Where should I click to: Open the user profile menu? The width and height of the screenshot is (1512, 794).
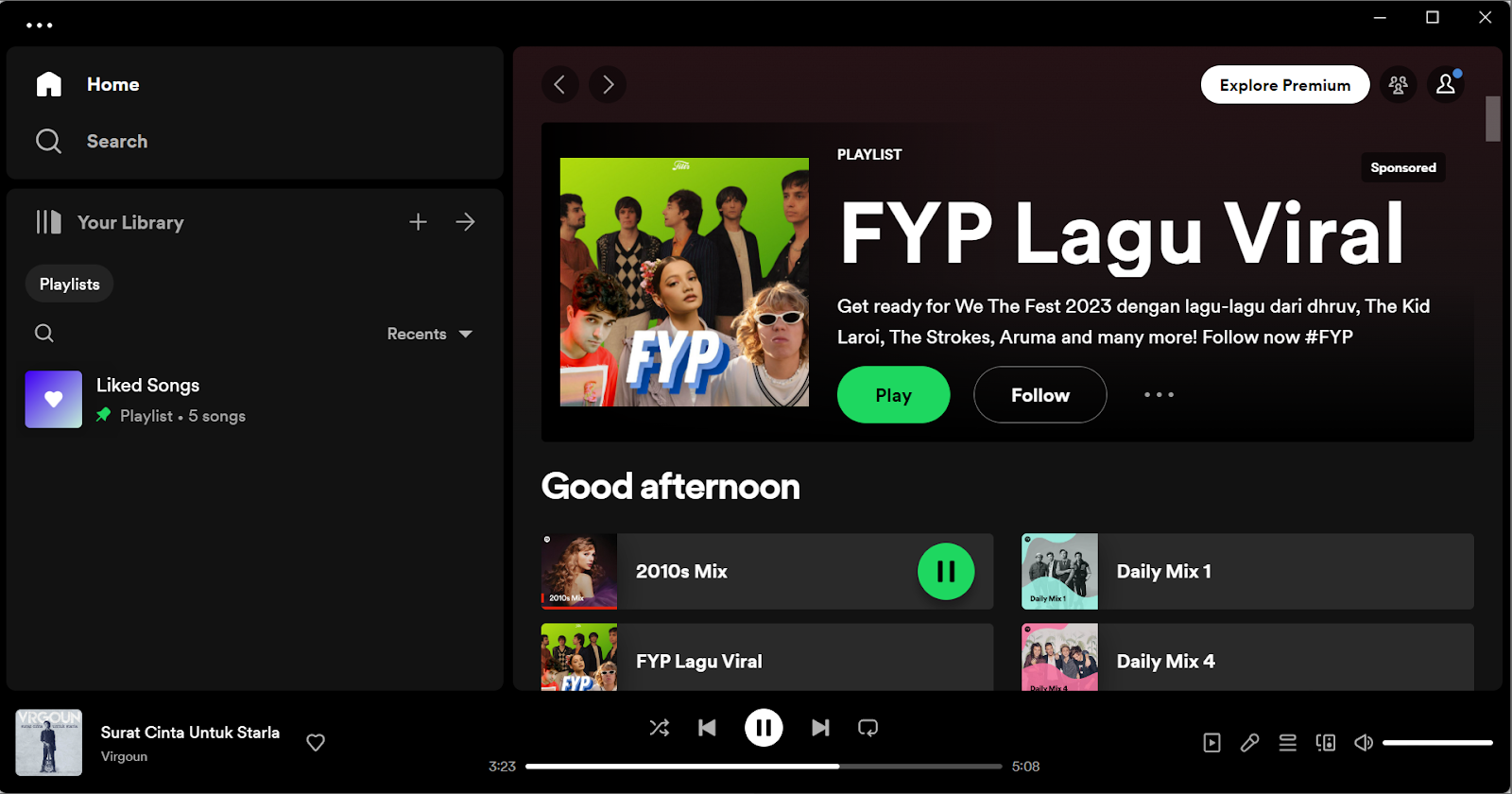(1446, 84)
